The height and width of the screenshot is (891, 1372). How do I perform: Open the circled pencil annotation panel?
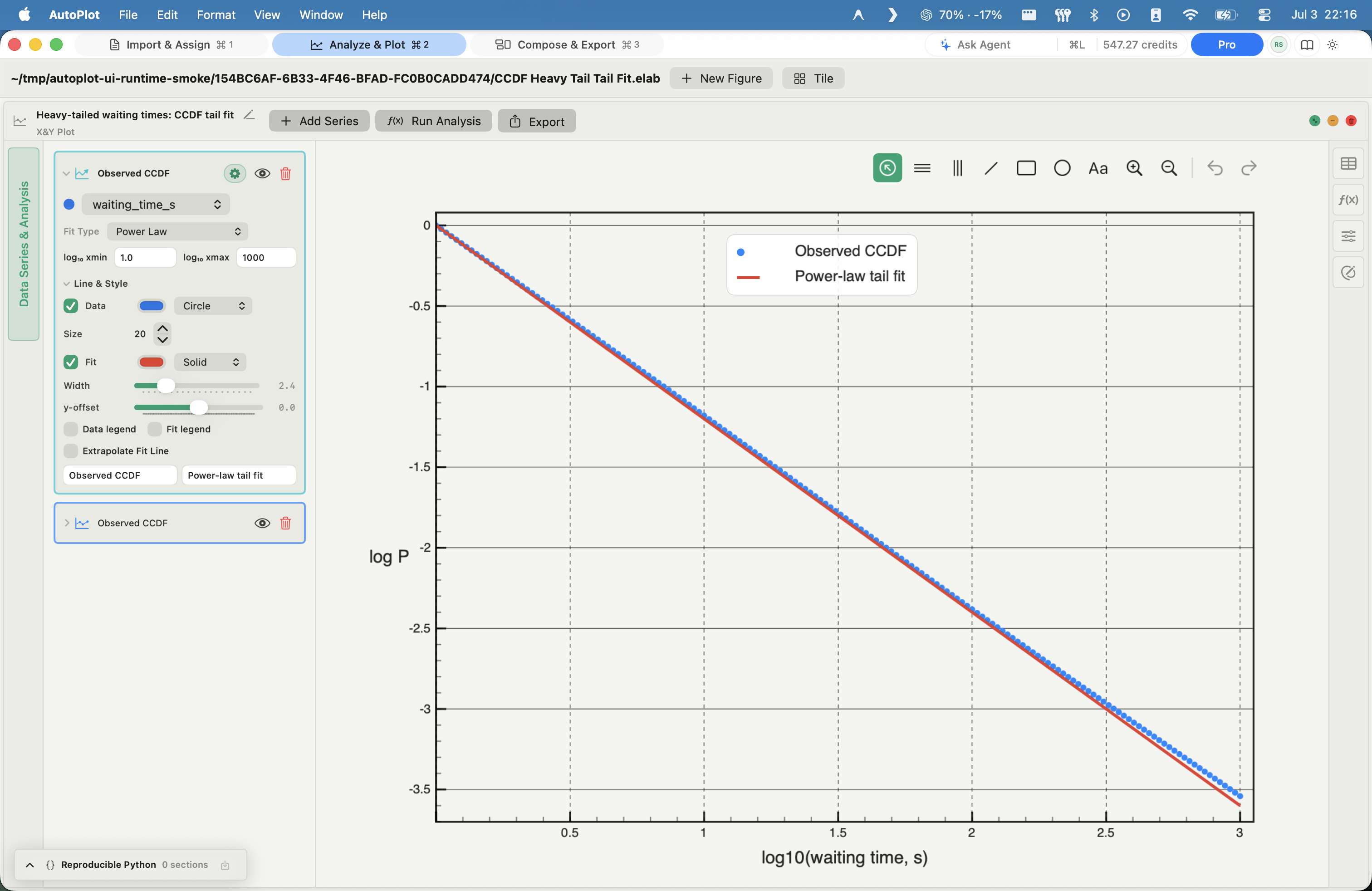[x=1348, y=272]
